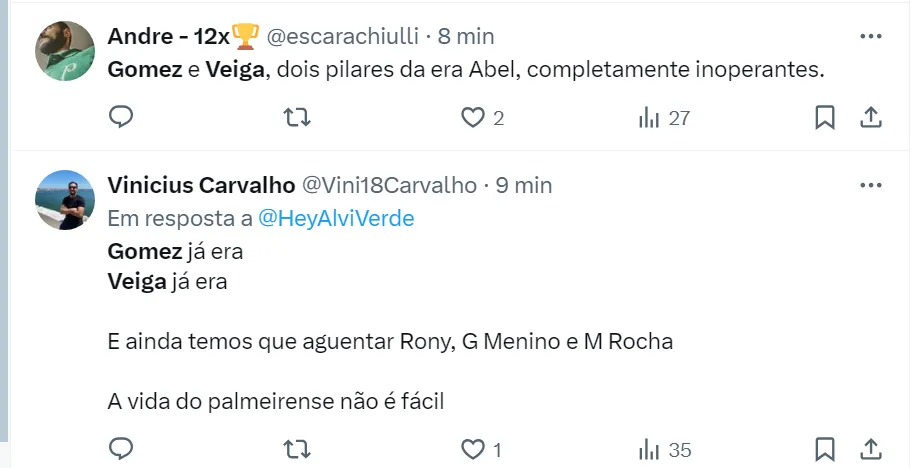
Task: Open Andre's profile picture
Action: [65, 51]
